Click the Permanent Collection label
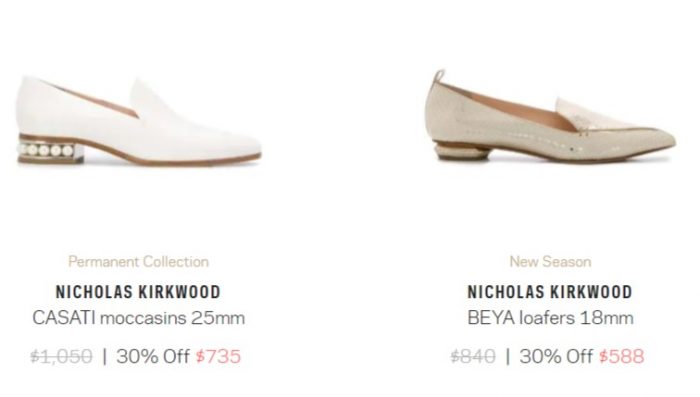Viewport: 700px width, 397px height. tap(138, 262)
